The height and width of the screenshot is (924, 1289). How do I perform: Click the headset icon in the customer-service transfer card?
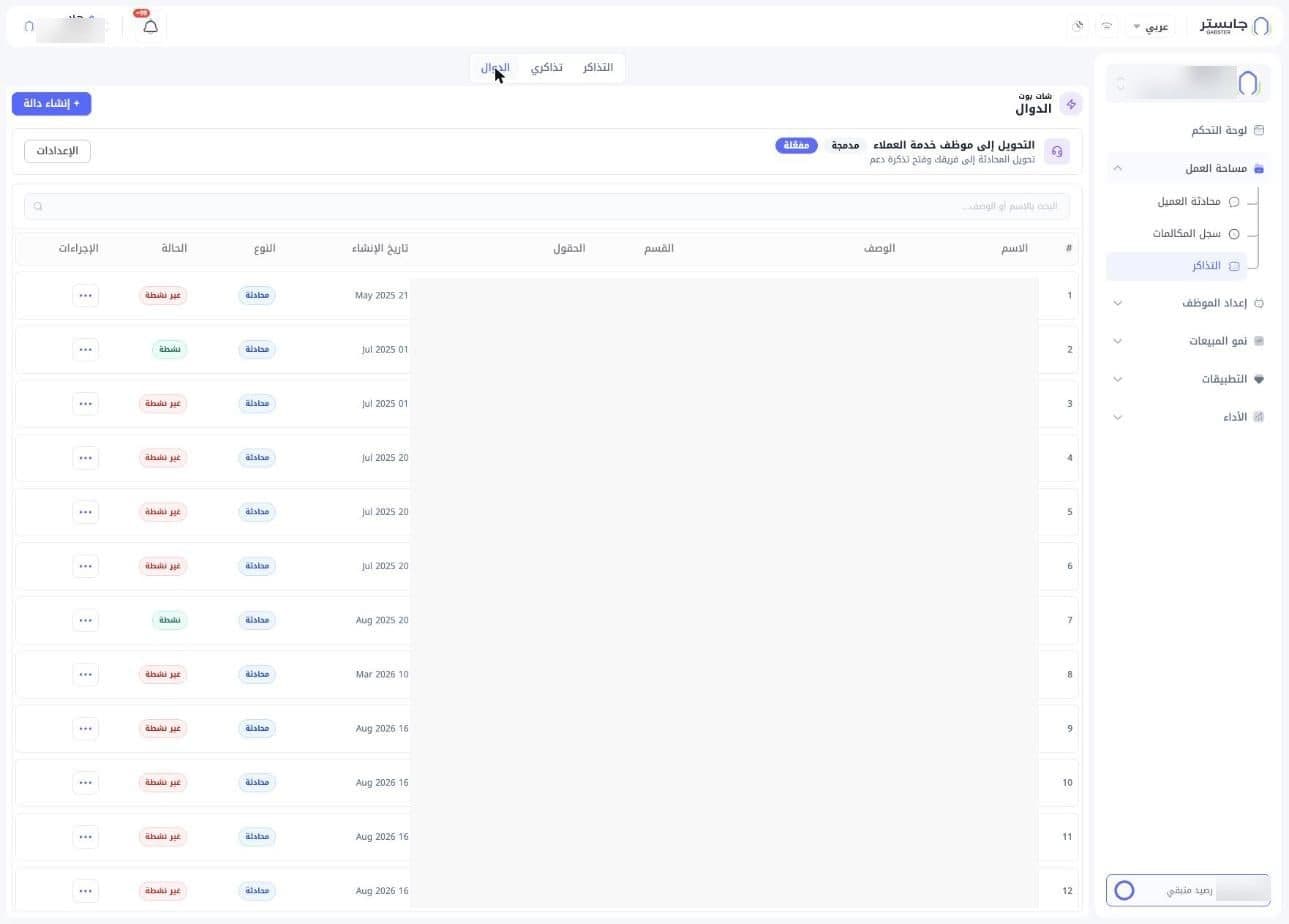tap(1057, 151)
